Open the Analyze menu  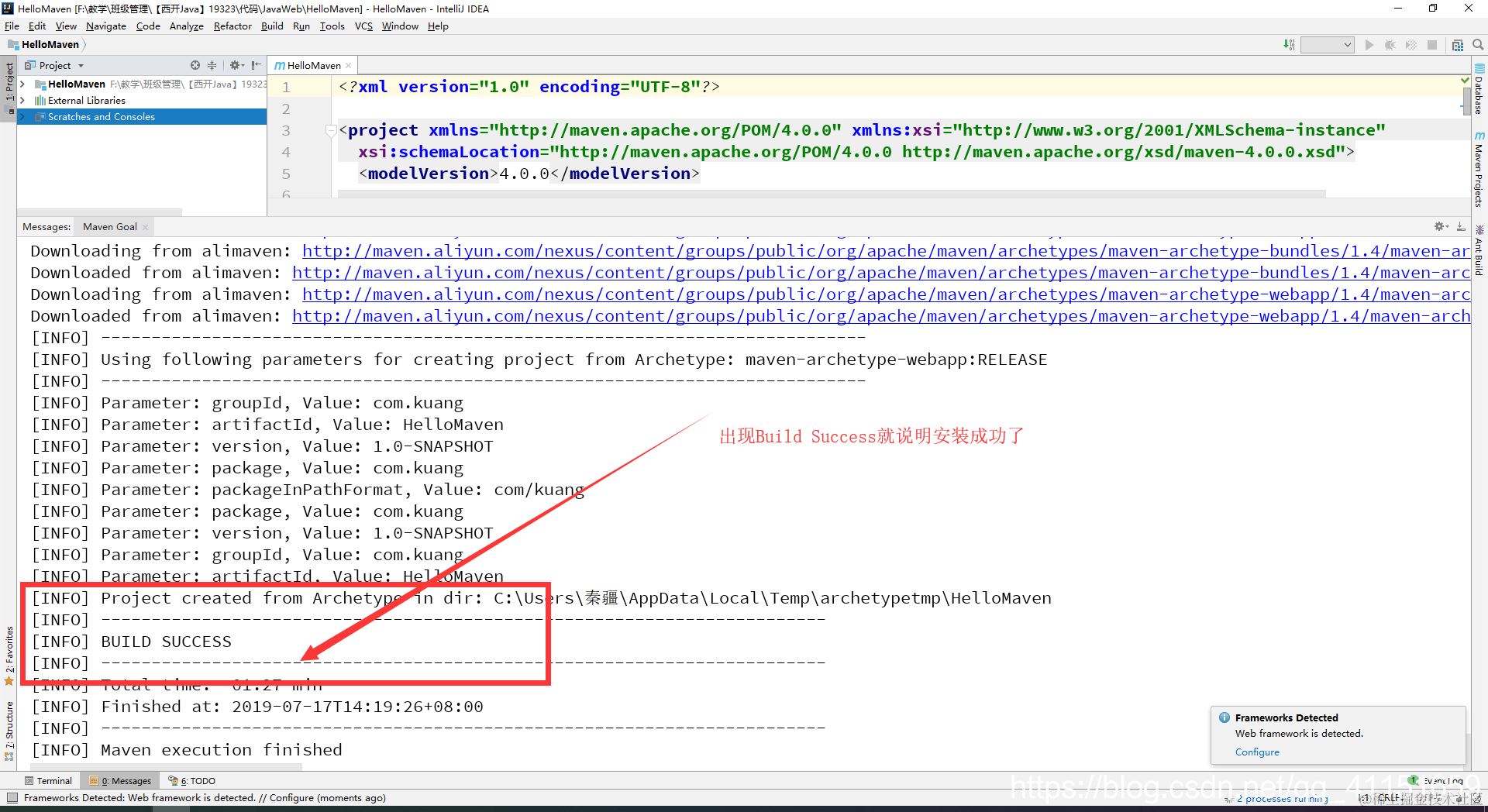point(187,26)
